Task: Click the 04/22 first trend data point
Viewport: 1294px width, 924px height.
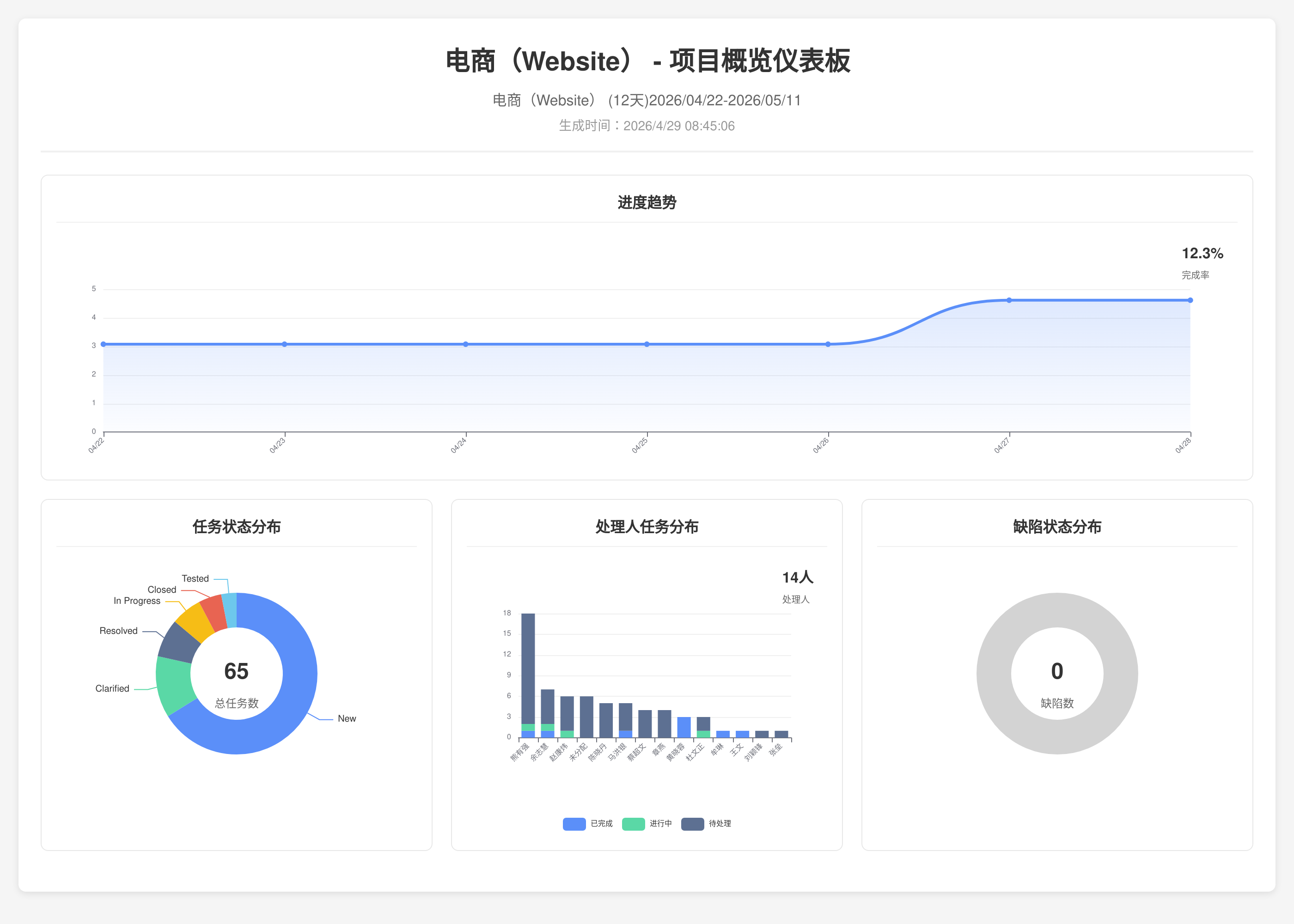Action: coord(104,344)
